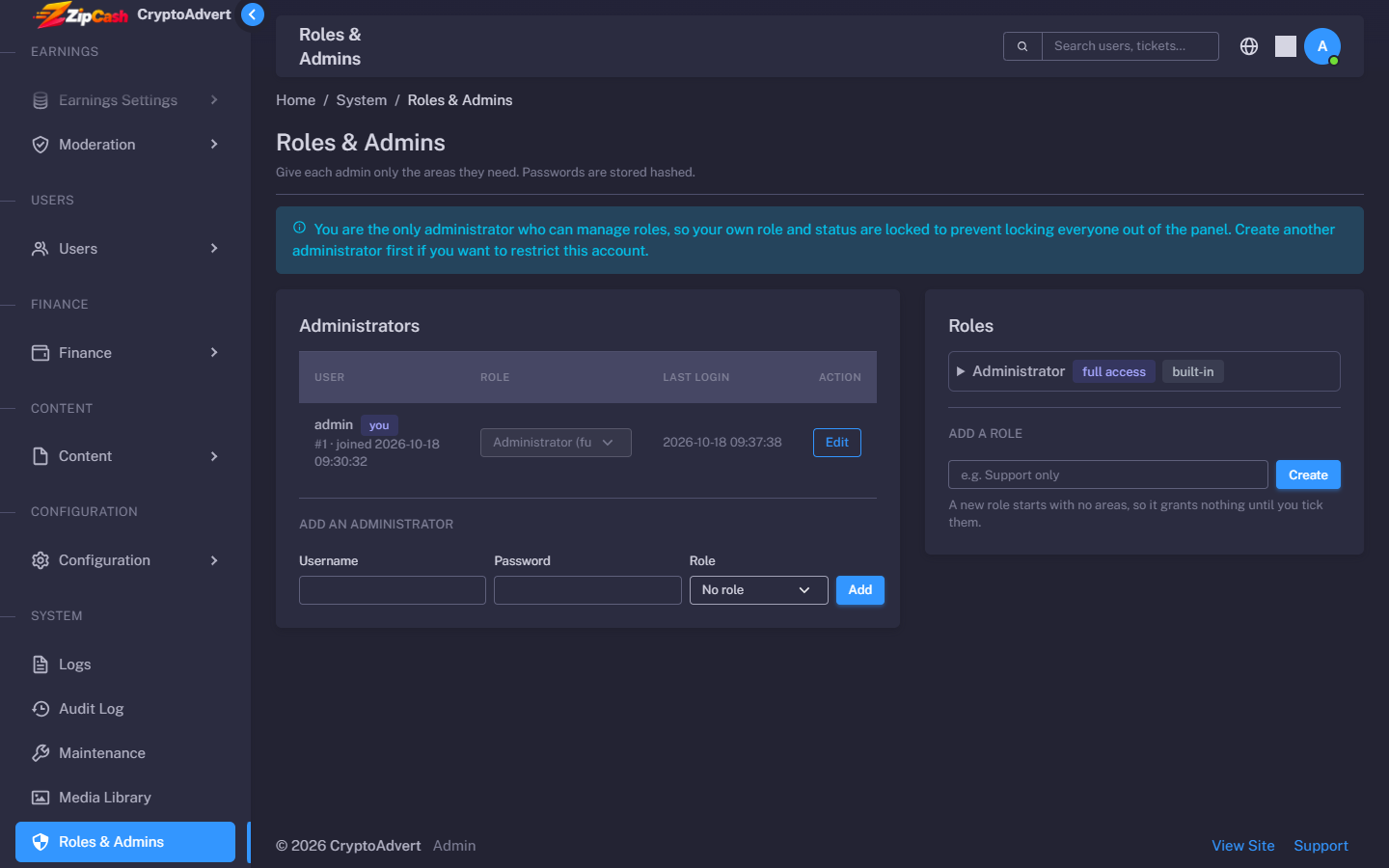
Task: Click the search magnifier icon
Action: click(1022, 46)
